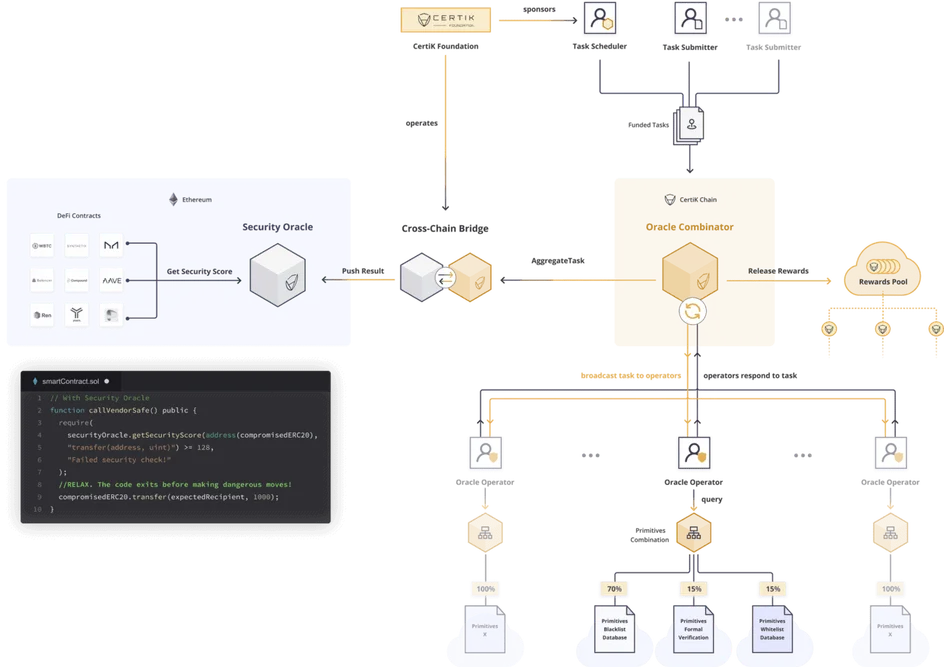Open the Security Oracle cube icon

[278, 277]
